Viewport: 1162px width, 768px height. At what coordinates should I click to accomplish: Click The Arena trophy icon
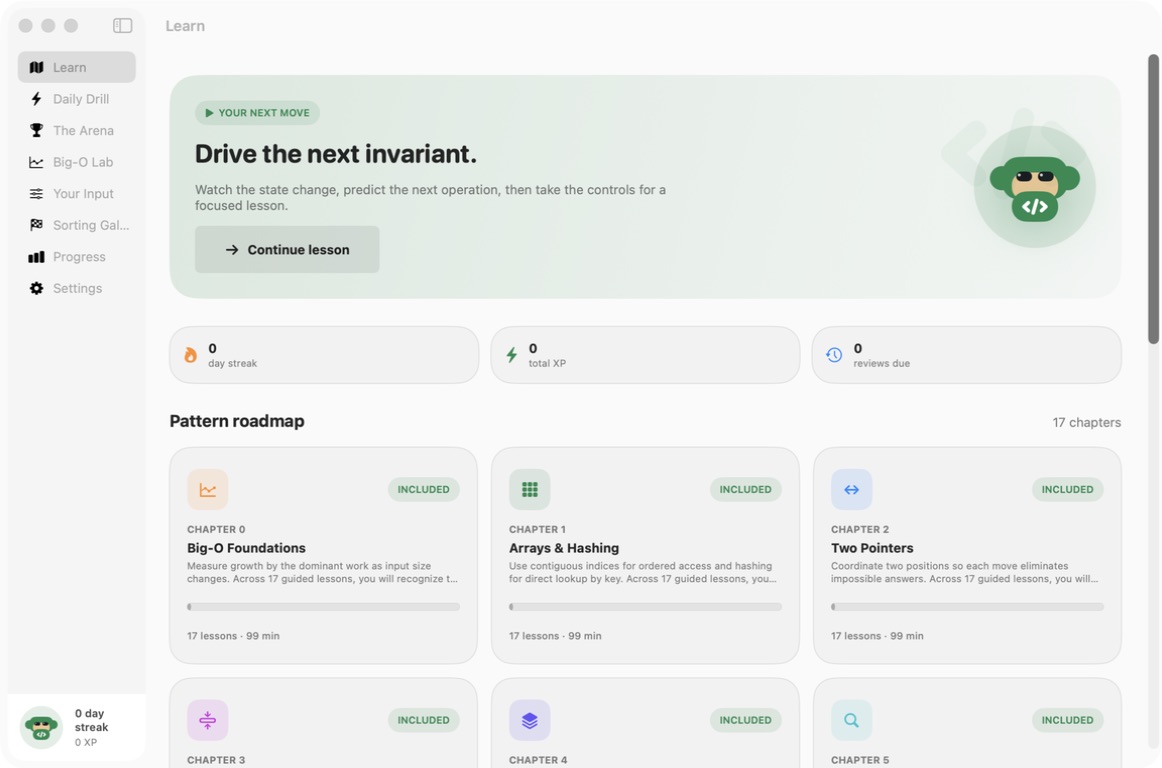pos(36,130)
